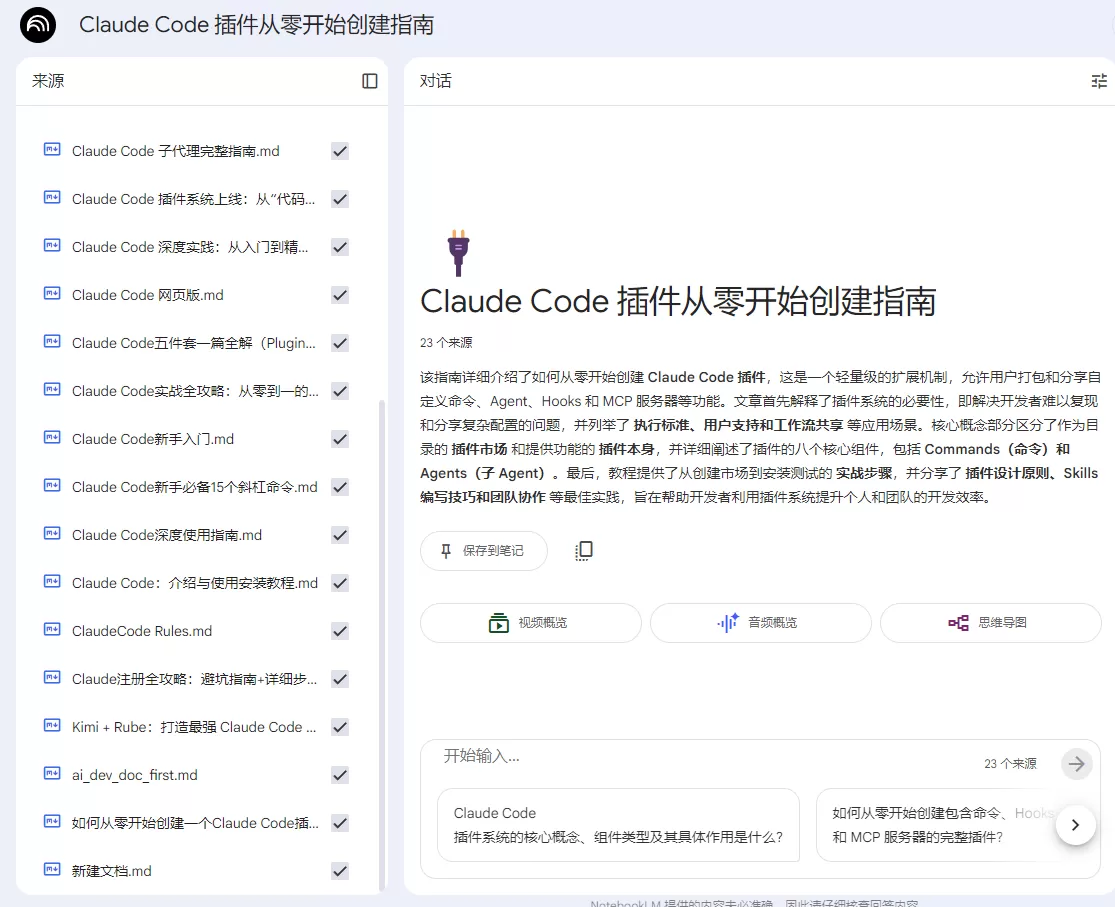The width and height of the screenshot is (1115, 907).
Task: Click the sources list vertical scrollbar
Action: pyautogui.click(x=382, y=644)
